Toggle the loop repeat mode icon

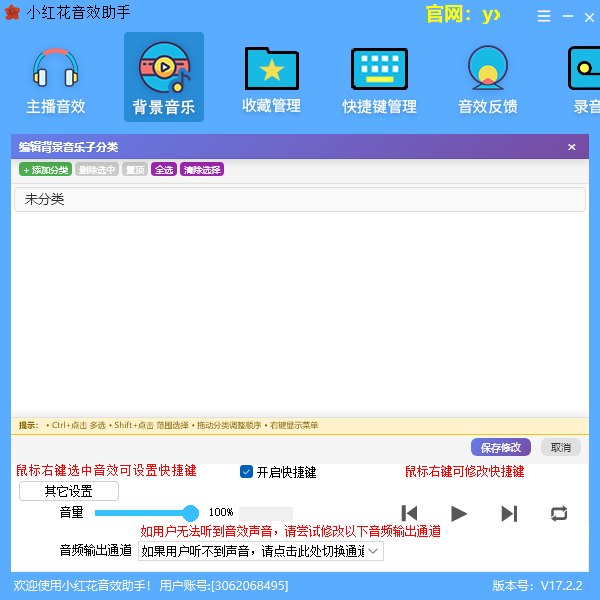[559, 514]
